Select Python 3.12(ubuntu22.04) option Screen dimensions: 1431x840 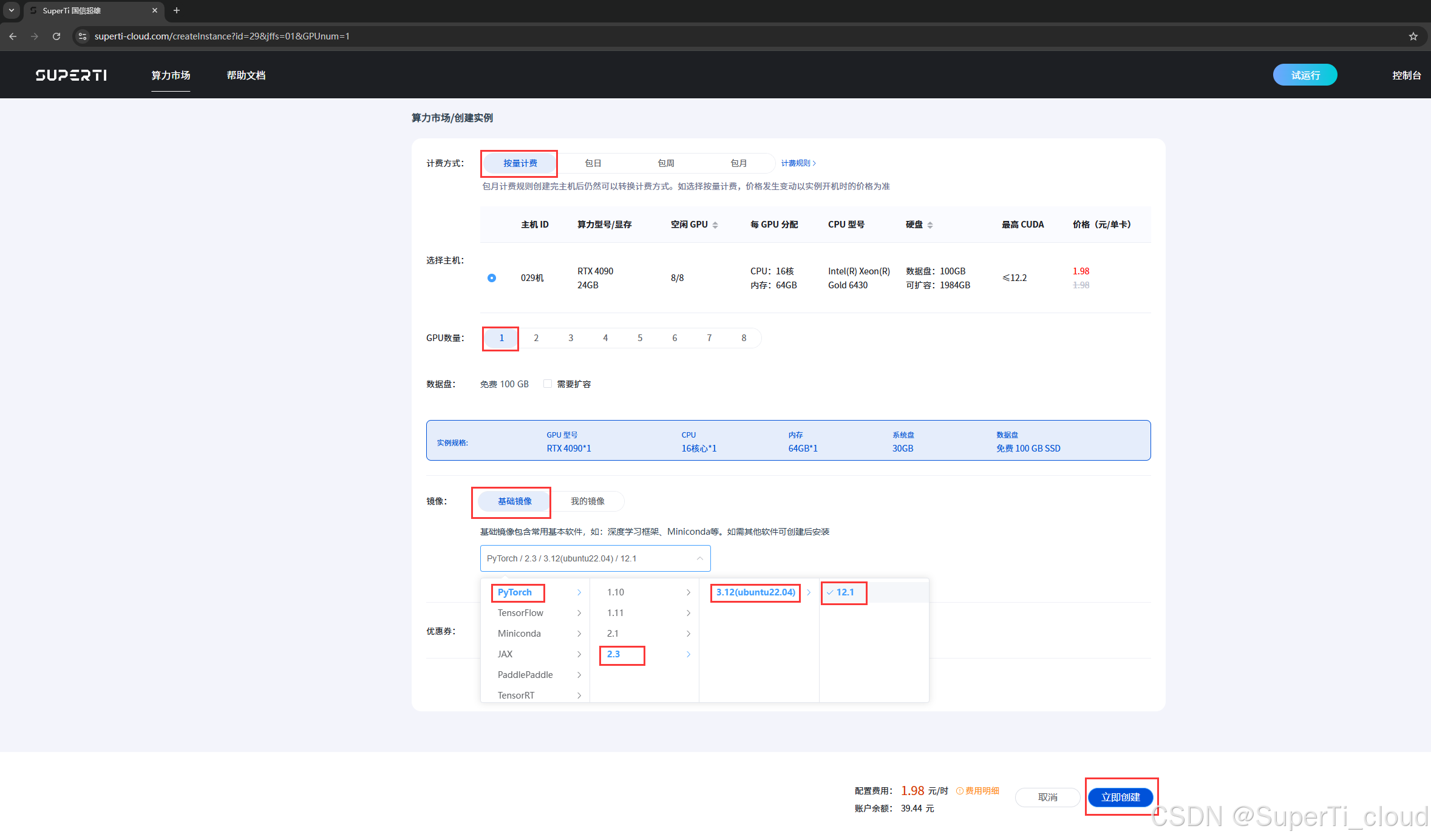point(759,592)
